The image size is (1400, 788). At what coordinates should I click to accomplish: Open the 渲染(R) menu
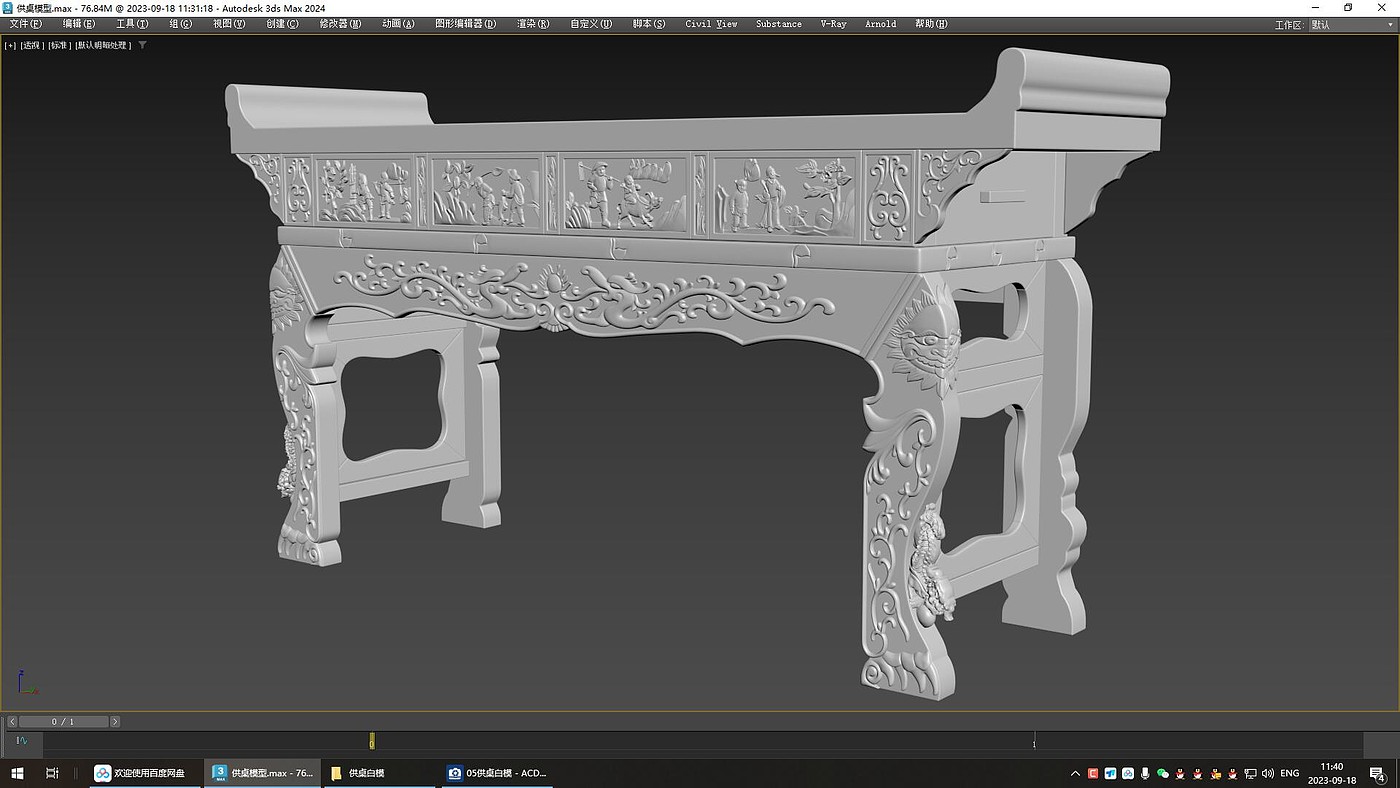[532, 24]
